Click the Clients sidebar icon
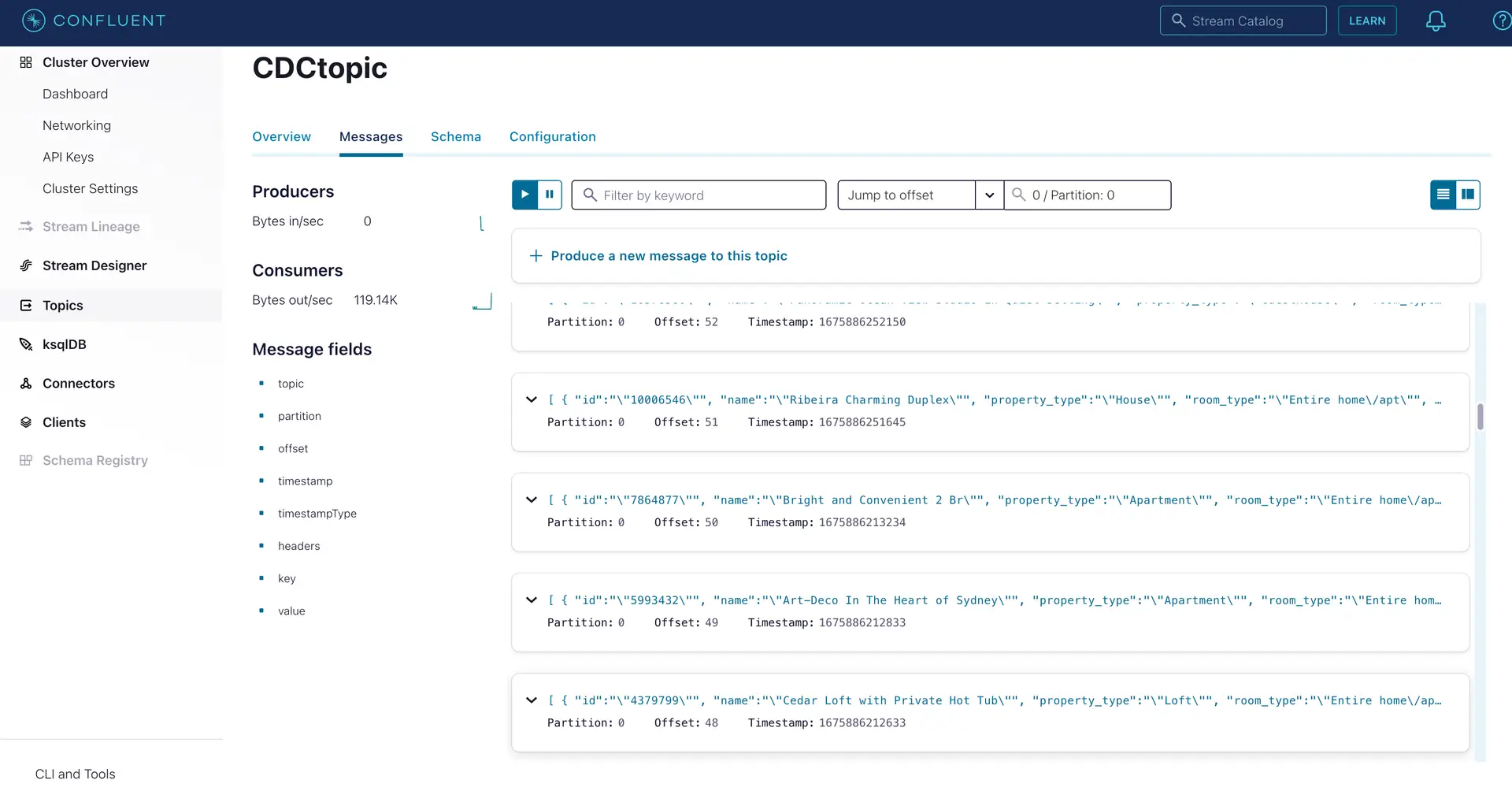Image resolution: width=1512 pixels, height=787 pixels. (x=26, y=422)
